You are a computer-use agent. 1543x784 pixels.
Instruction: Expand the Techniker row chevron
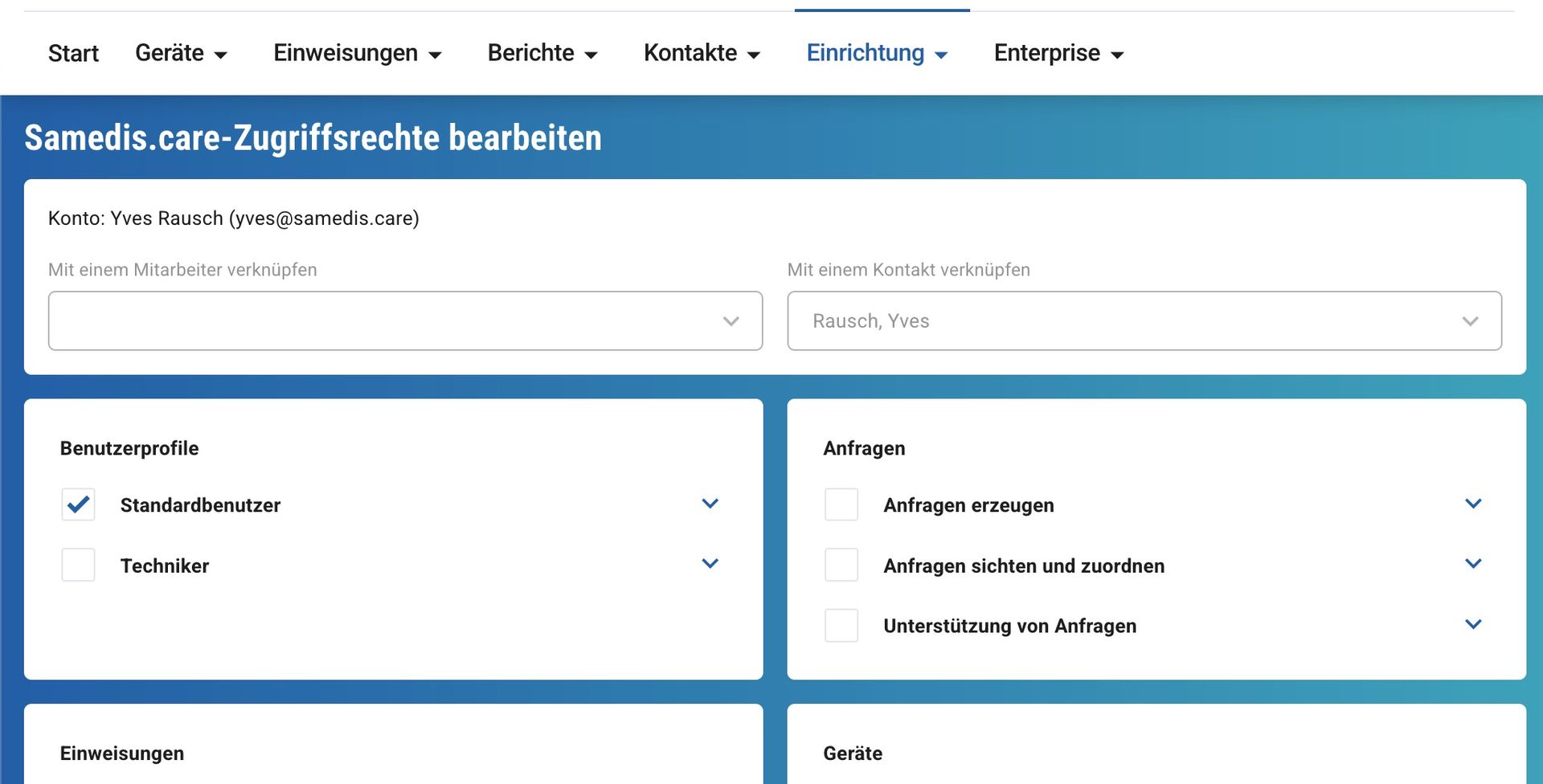(x=710, y=564)
